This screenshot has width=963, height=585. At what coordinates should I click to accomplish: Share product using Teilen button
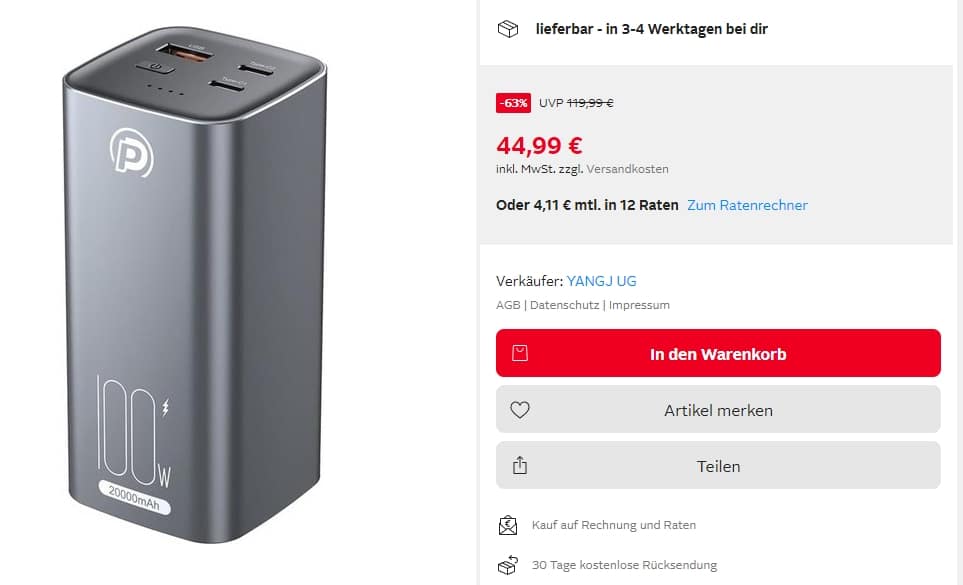point(718,465)
